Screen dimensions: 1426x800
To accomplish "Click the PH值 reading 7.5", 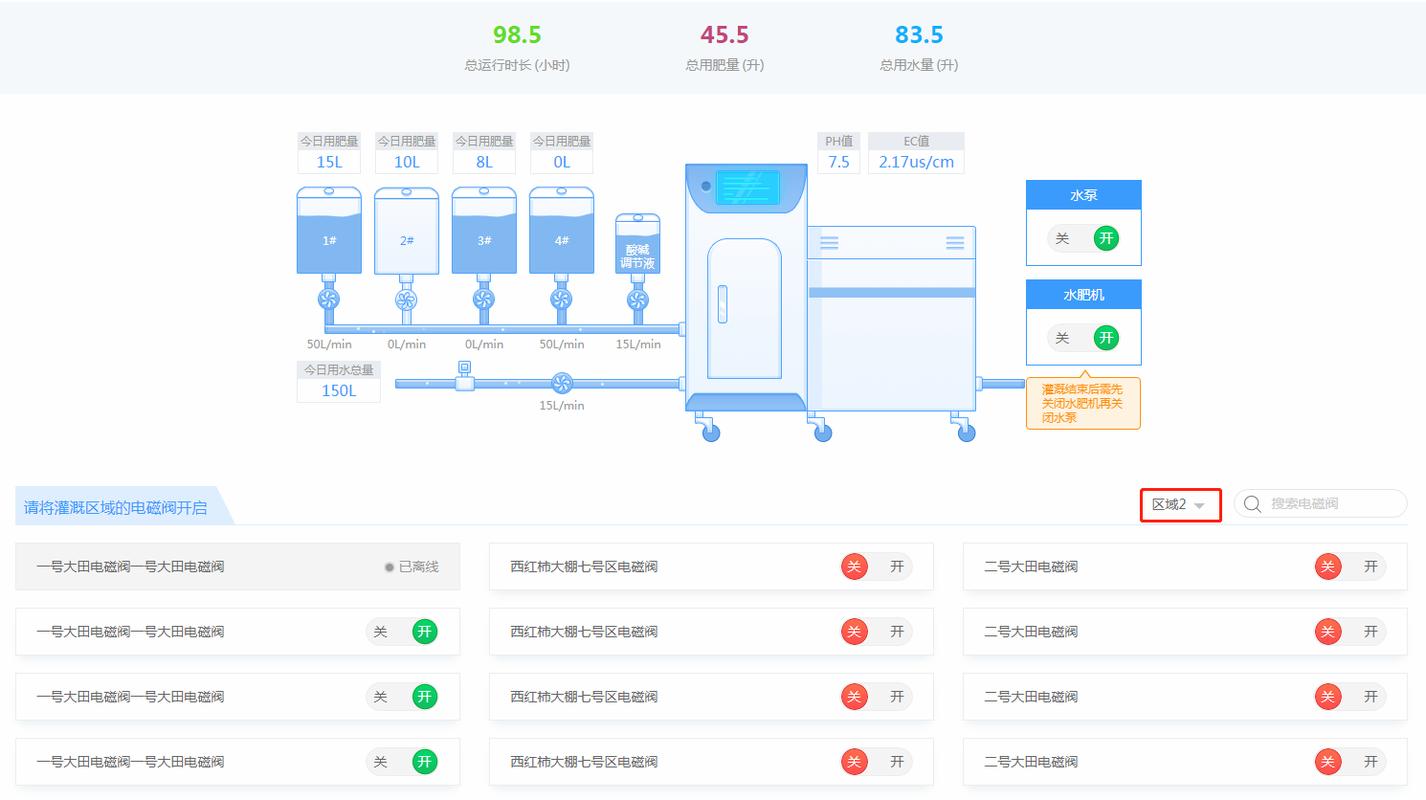I will [x=839, y=162].
